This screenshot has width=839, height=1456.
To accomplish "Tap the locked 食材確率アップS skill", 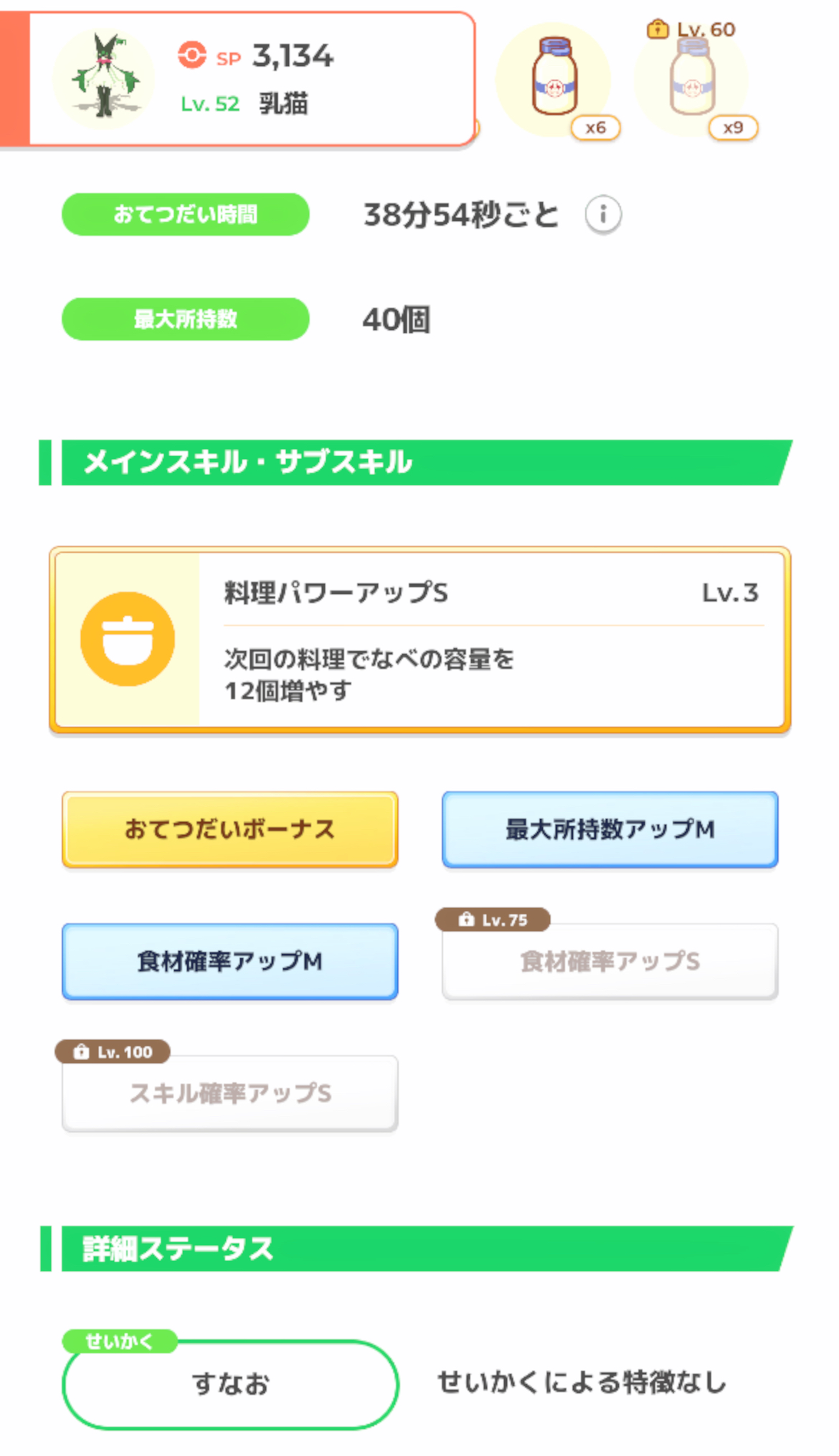I will point(610,961).
